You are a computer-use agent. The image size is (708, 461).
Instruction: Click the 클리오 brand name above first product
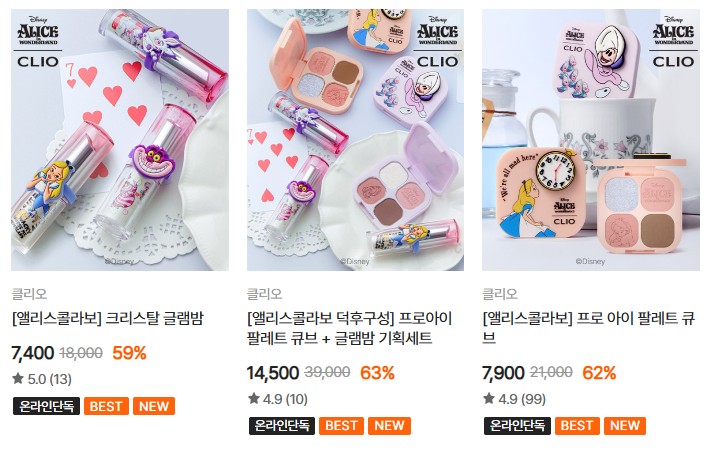tap(29, 294)
